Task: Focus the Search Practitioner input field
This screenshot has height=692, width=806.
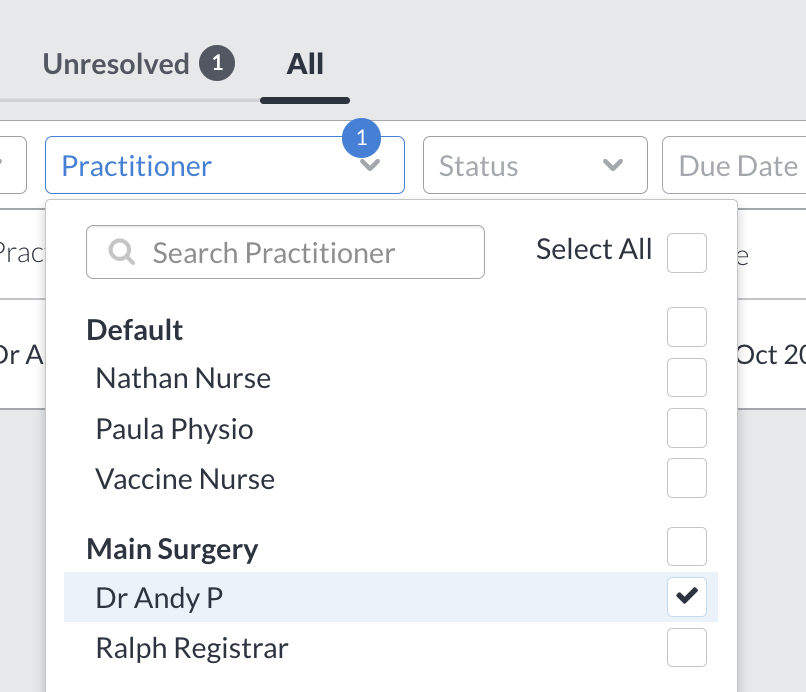Action: (x=285, y=252)
